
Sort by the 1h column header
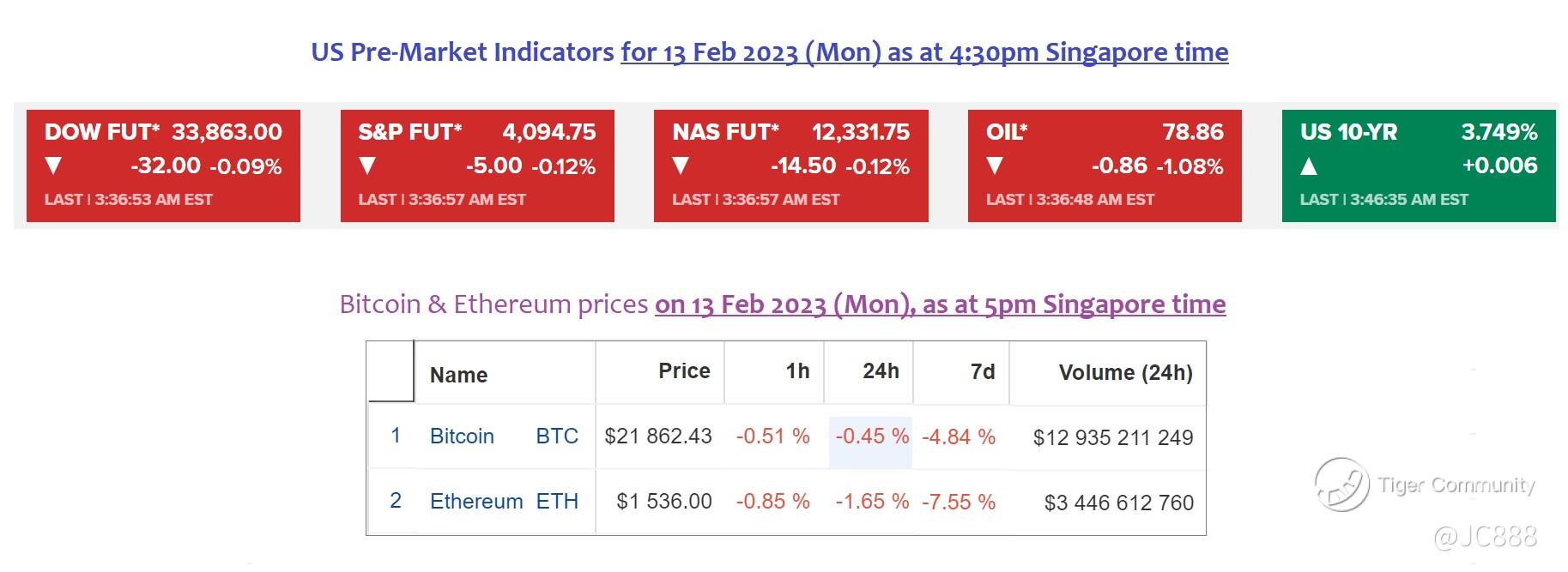[x=797, y=370]
